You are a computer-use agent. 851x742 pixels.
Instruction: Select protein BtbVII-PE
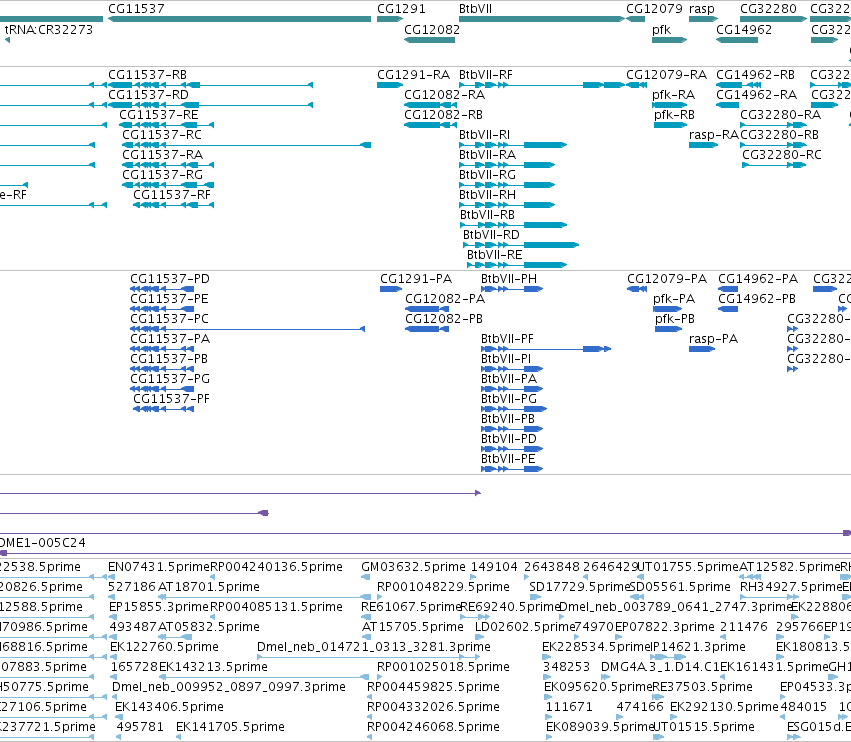tap(508, 459)
